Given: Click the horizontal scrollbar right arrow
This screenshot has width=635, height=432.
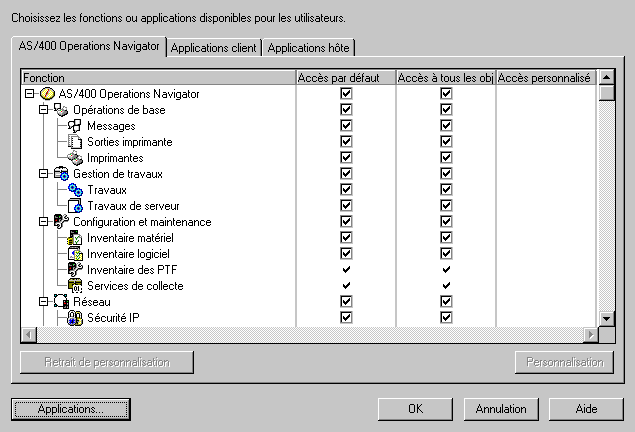Looking at the screenshot, I should (591, 335).
